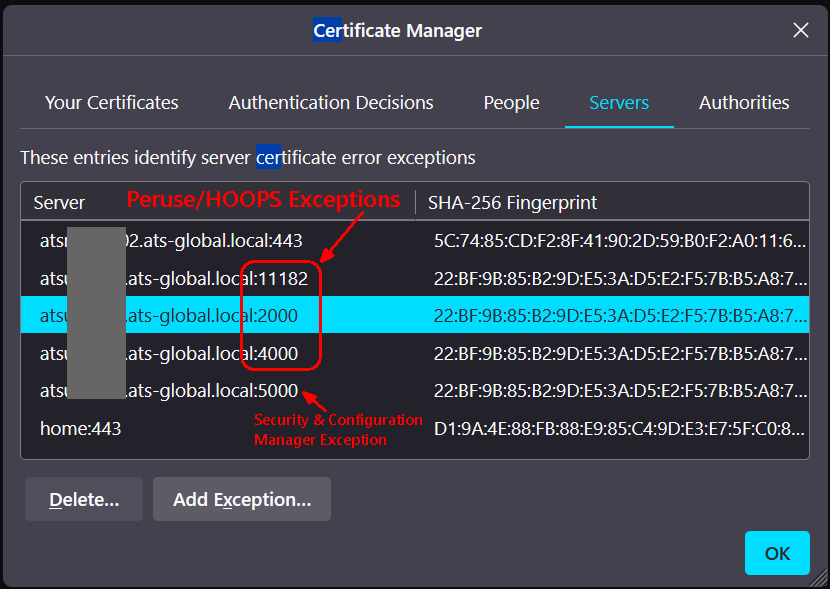Select the home:443 server entry
The width and height of the screenshot is (830, 589).
(x=81, y=428)
